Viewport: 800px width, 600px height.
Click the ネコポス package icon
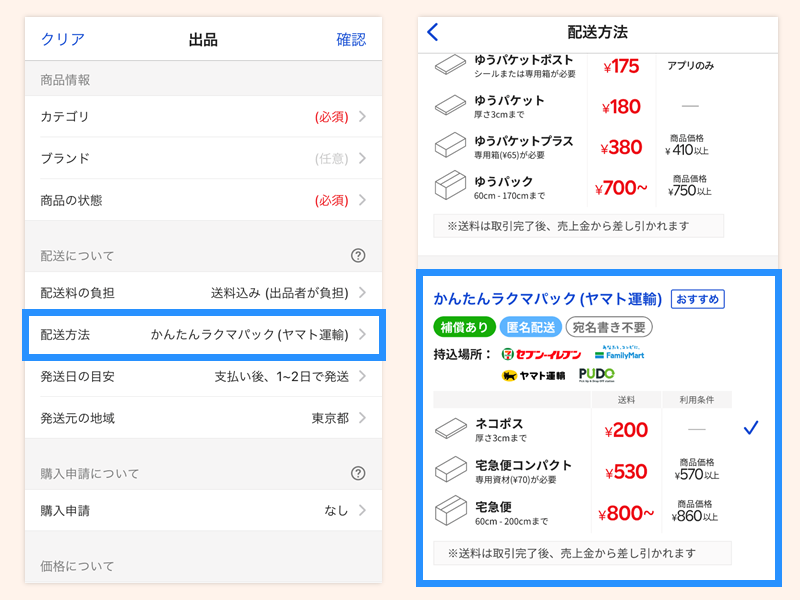point(451,428)
